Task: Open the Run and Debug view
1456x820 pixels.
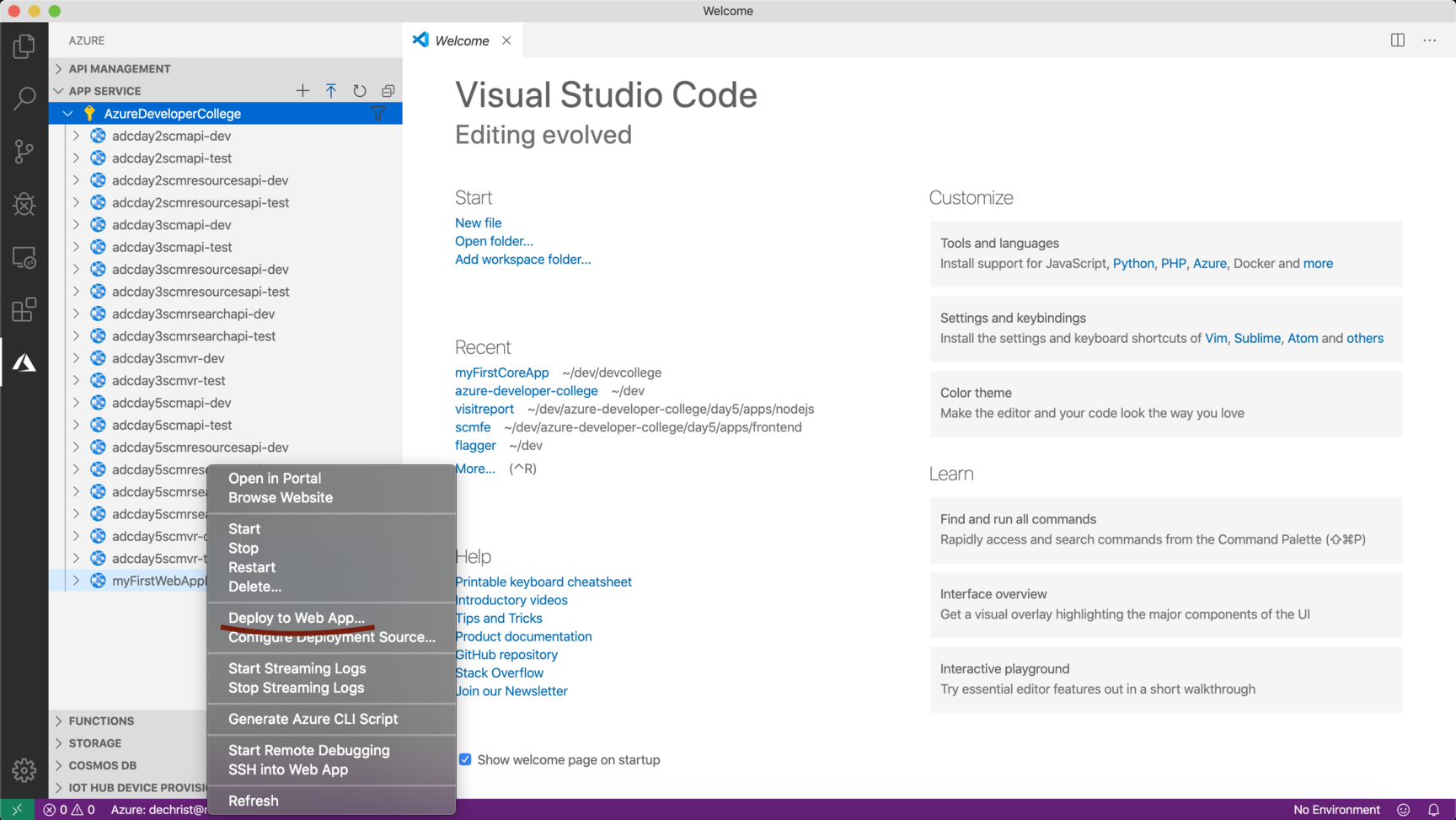Action: [x=24, y=204]
